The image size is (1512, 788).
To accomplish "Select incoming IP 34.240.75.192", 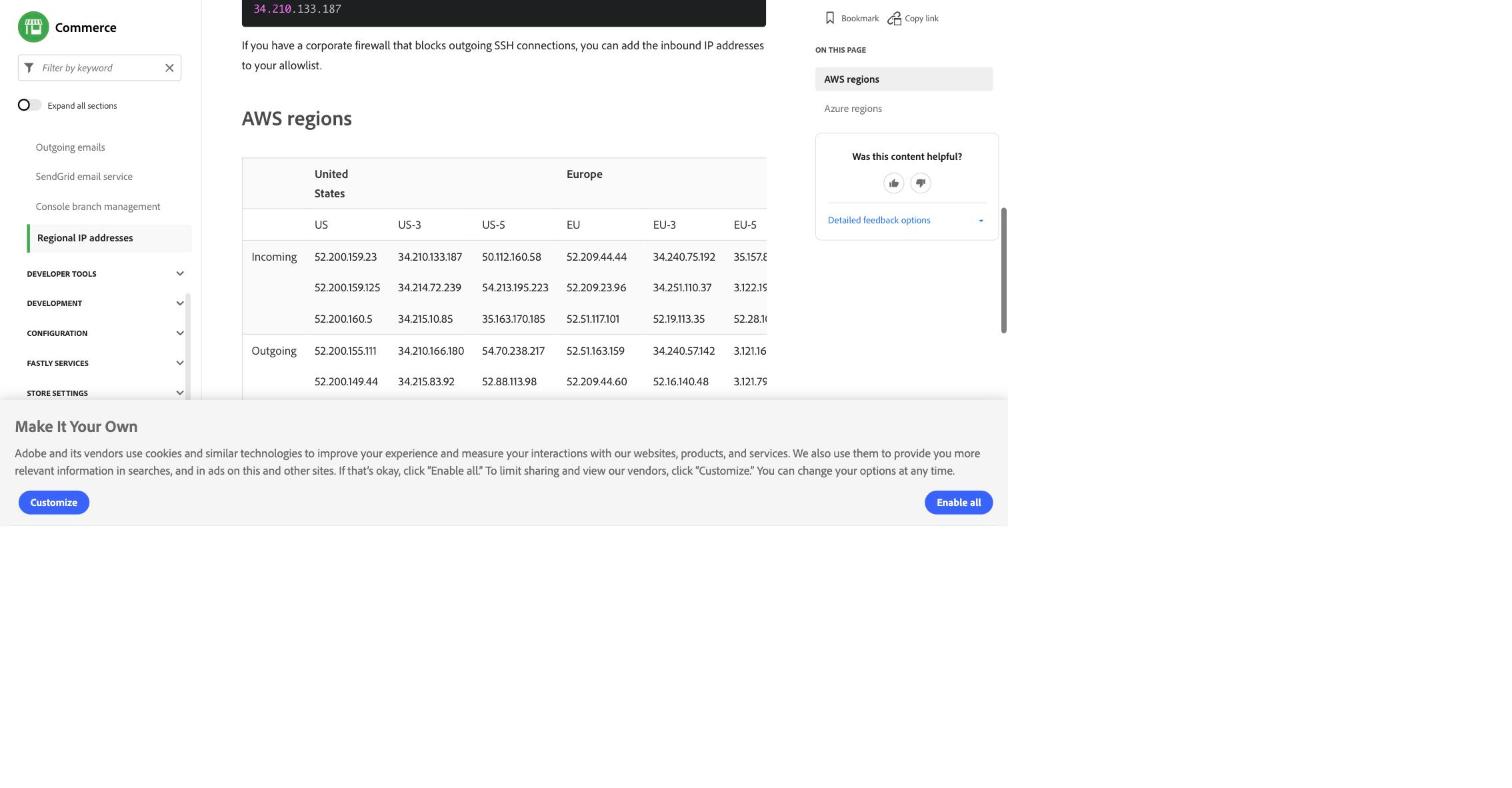I will [x=684, y=257].
